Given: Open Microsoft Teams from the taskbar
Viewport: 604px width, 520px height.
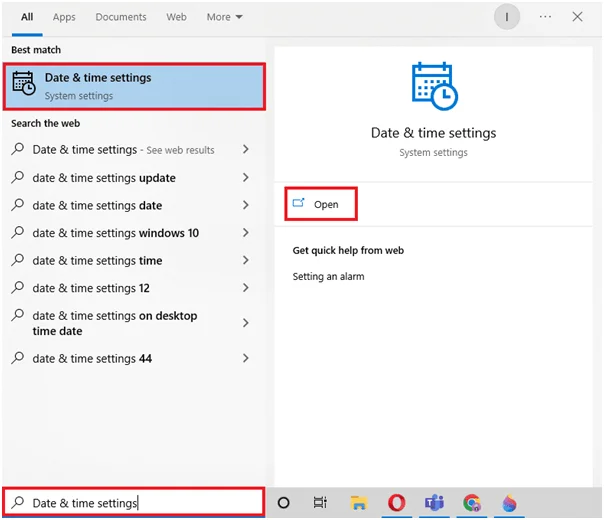Looking at the screenshot, I should (x=434, y=503).
